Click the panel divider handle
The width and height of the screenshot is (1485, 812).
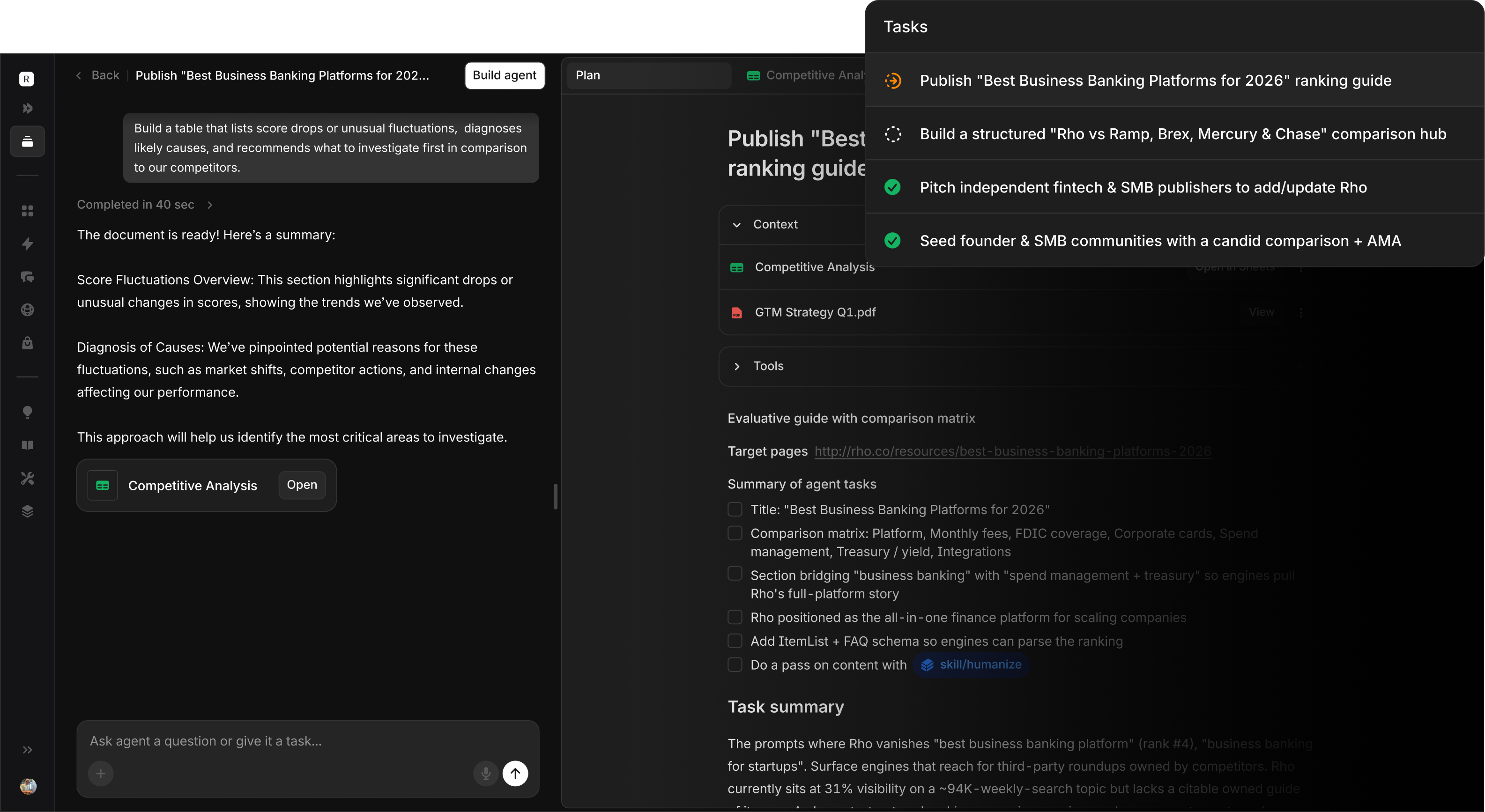point(556,497)
